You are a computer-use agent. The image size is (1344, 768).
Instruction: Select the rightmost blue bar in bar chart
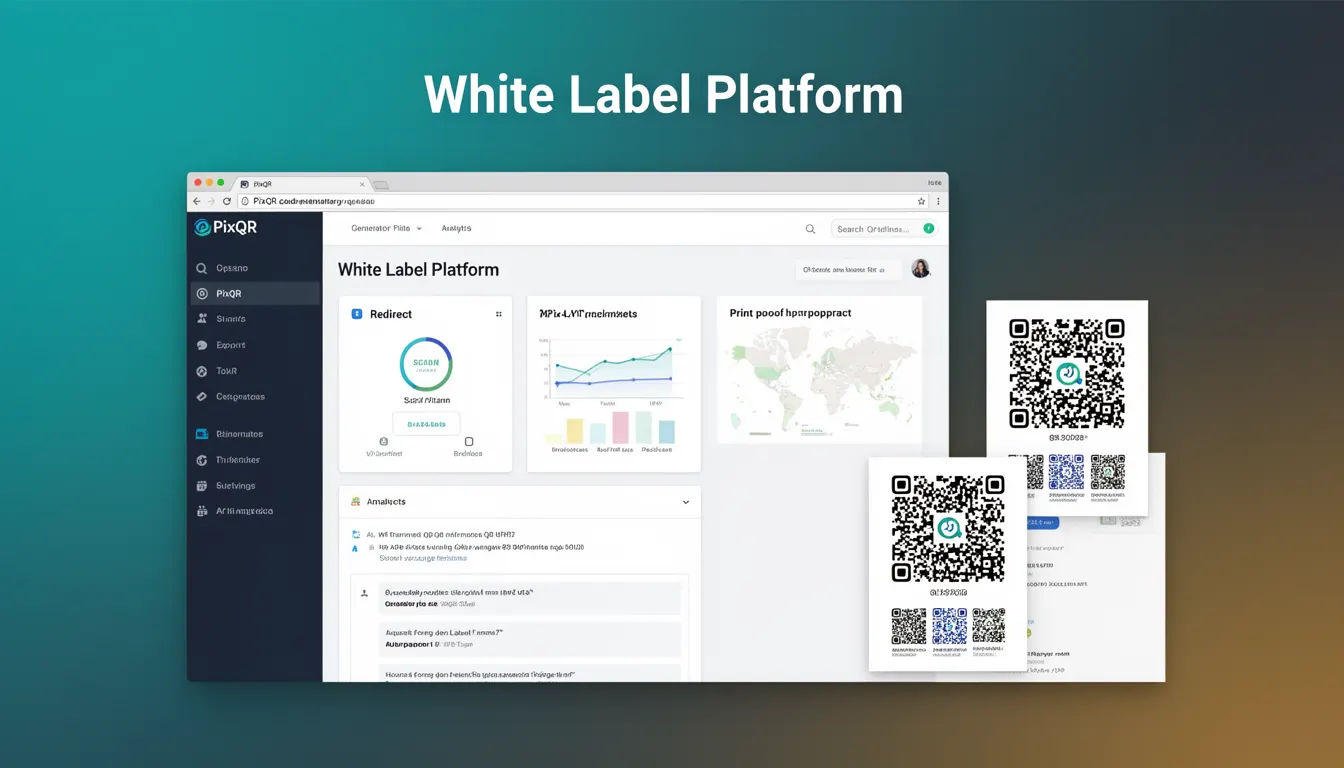[x=666, y=431]
